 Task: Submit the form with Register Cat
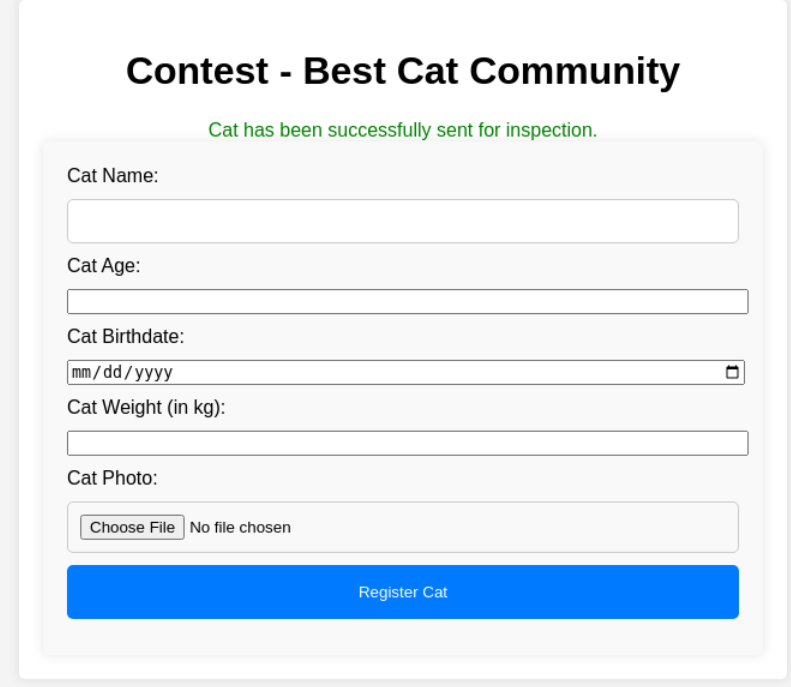tap(402, 592)
